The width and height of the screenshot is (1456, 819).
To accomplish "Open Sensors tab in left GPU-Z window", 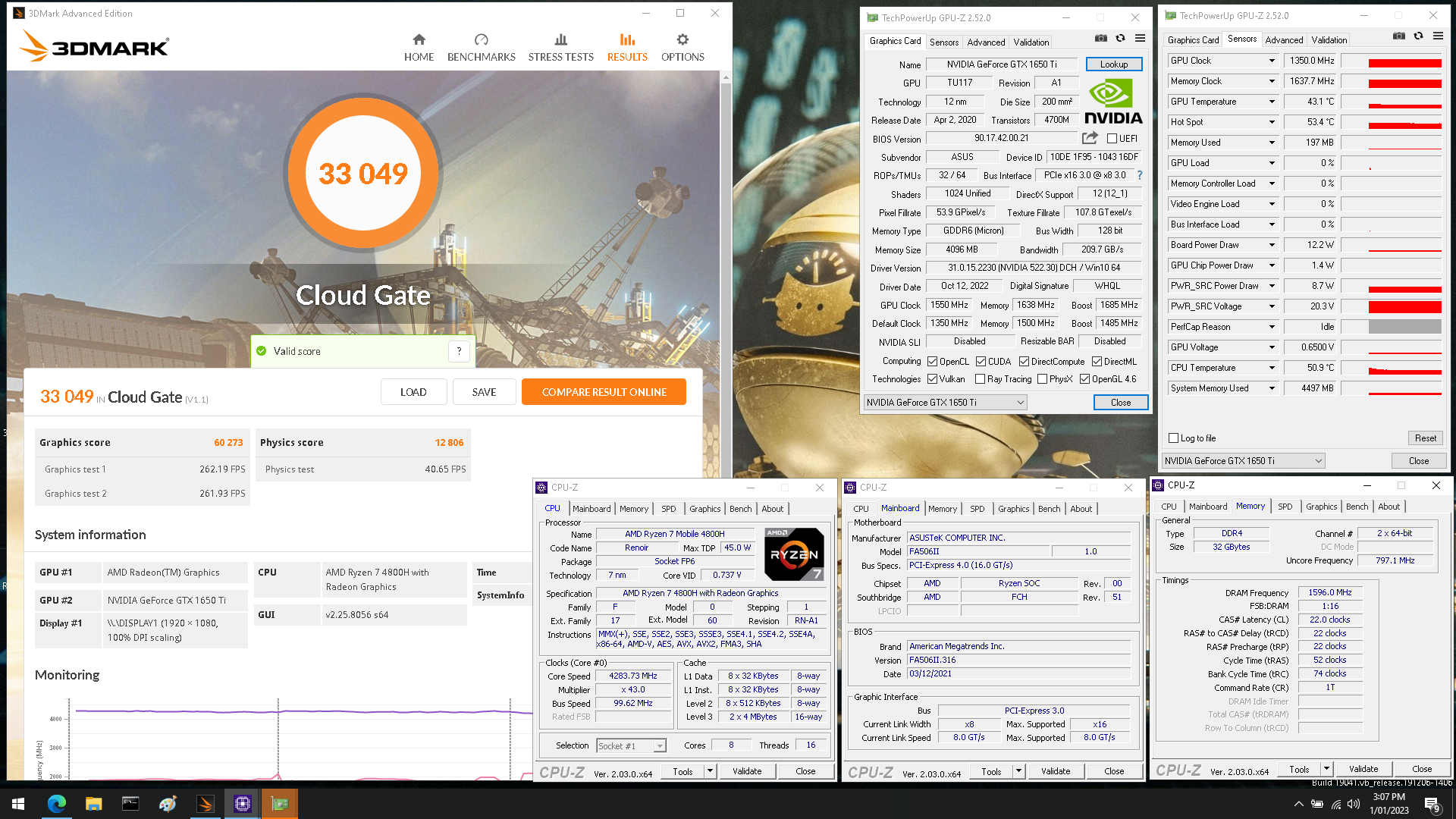I will 943,42.
